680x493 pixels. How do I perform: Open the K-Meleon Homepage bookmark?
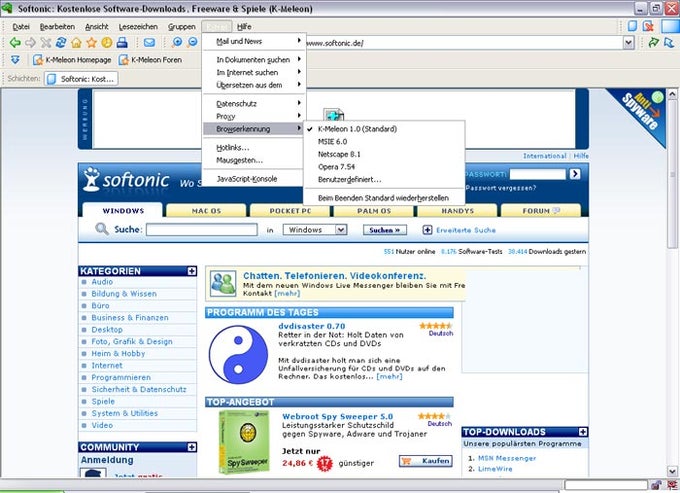pyautogui.click(x=72, y=60)
